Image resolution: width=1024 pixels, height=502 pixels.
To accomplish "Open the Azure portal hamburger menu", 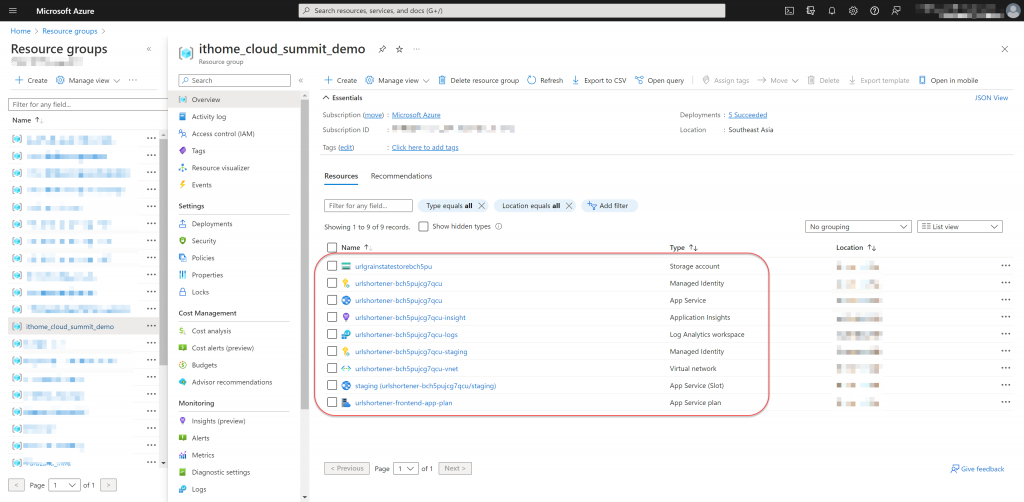I will (13, 10).
